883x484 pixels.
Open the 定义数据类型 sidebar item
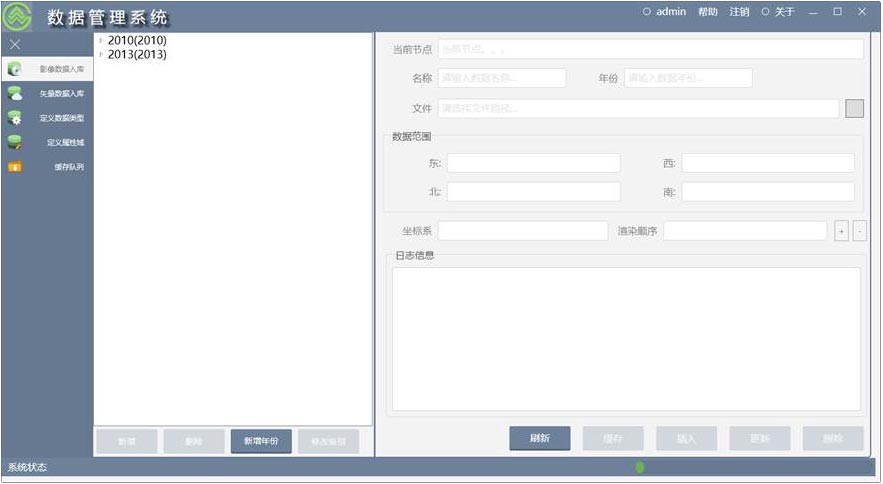click(x=47, y=118)
